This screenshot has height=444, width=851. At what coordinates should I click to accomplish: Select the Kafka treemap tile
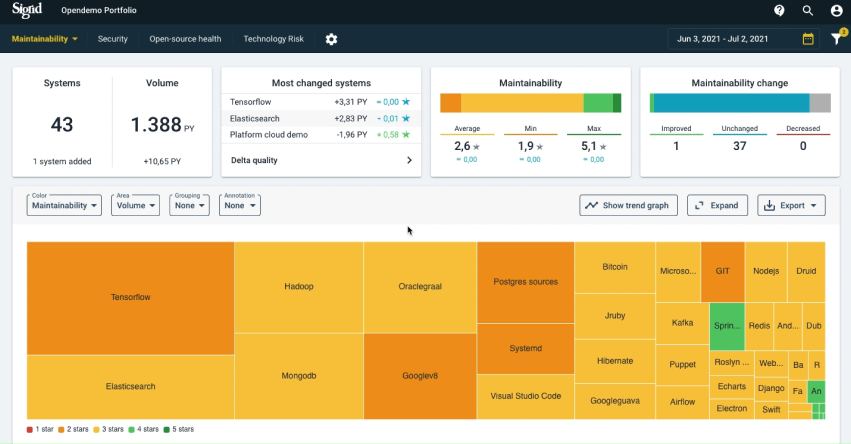pyautogui.click(x=682, y=324)
